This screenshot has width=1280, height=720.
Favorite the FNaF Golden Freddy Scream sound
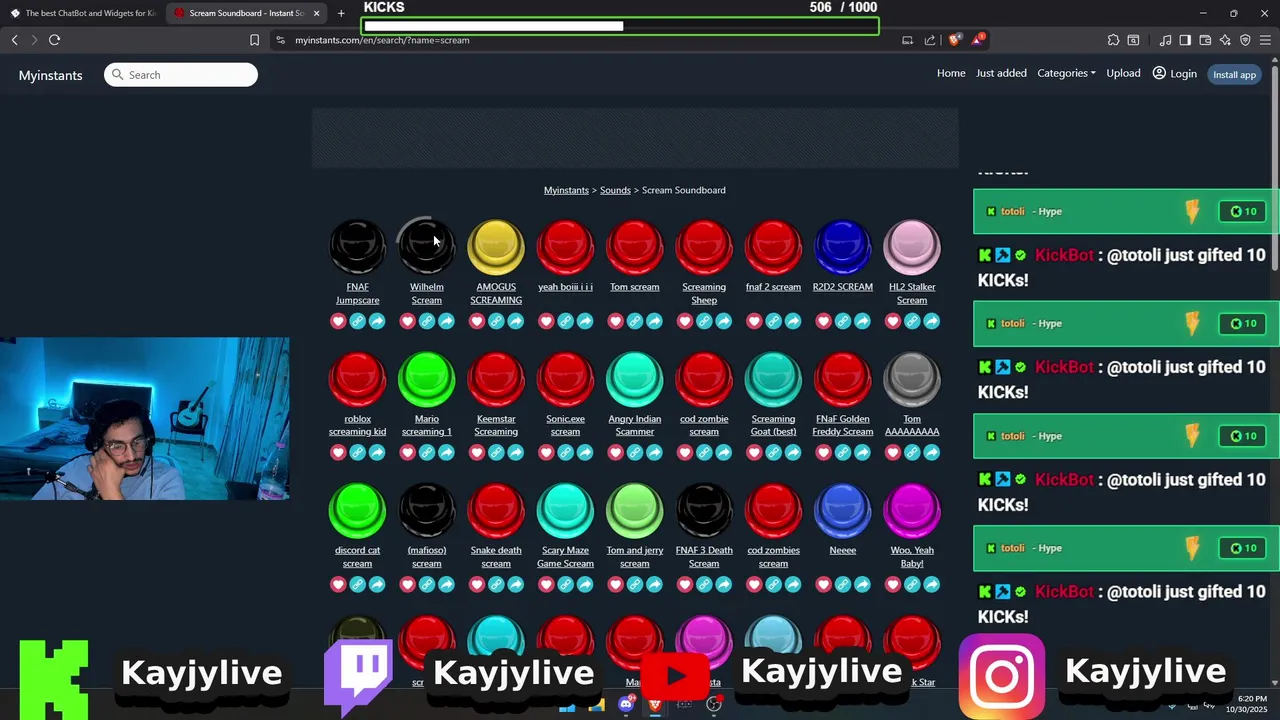823,453
